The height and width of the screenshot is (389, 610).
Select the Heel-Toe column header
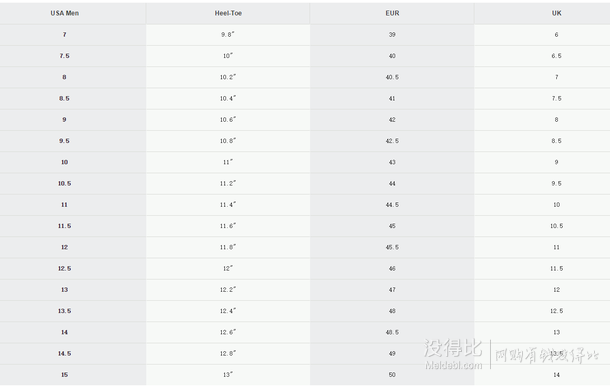click(228, 14)
